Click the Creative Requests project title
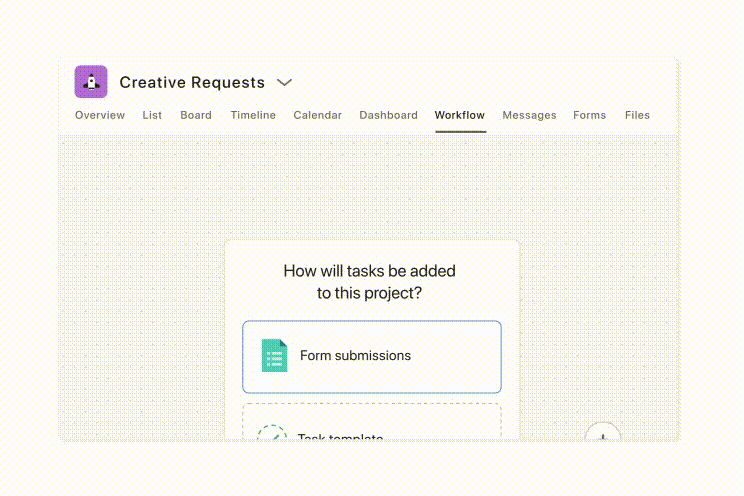The width and height of the screenshot is (744, 496). pyautogui.click(x=192, y=82)
